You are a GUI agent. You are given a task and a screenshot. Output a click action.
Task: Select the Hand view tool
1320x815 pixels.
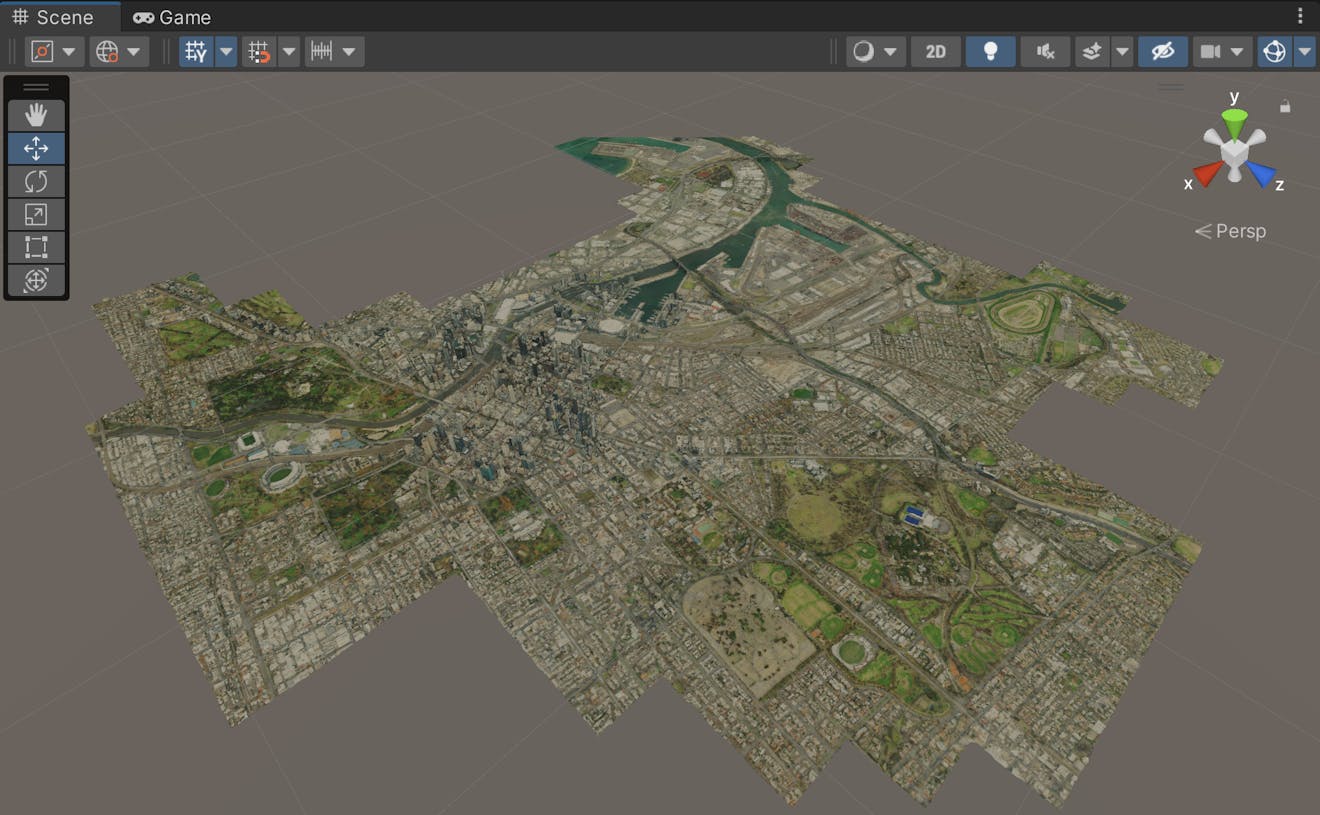36,116
